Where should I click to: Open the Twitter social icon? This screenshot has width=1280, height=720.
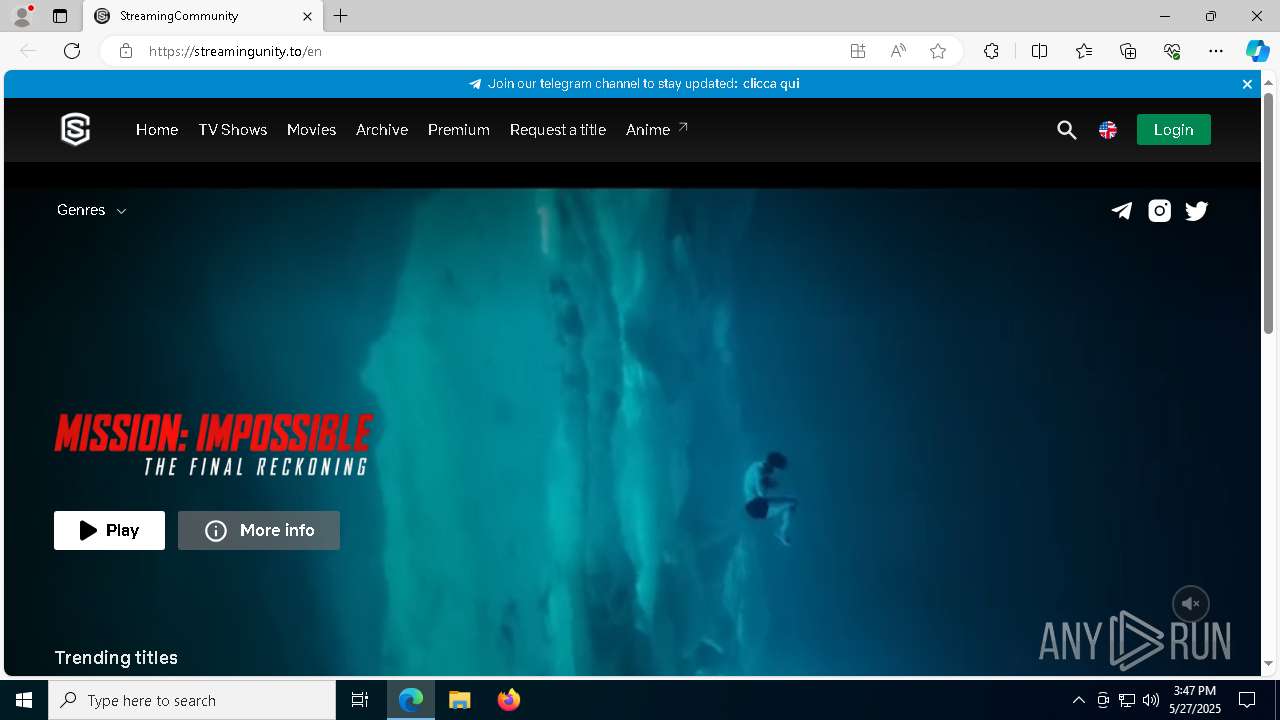[1197, 210]
